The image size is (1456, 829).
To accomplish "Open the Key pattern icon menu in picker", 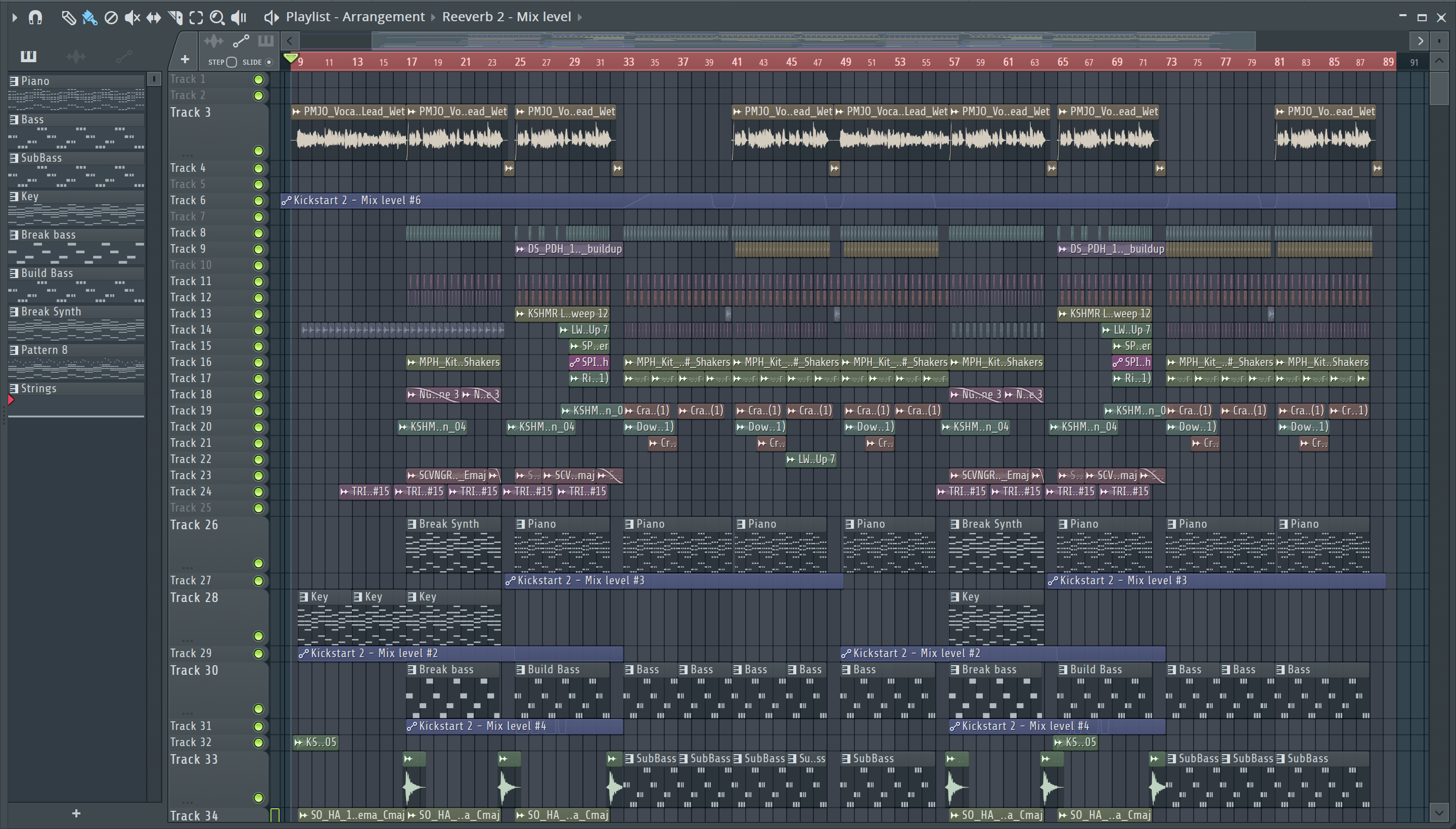I will [x=14, y=197].
